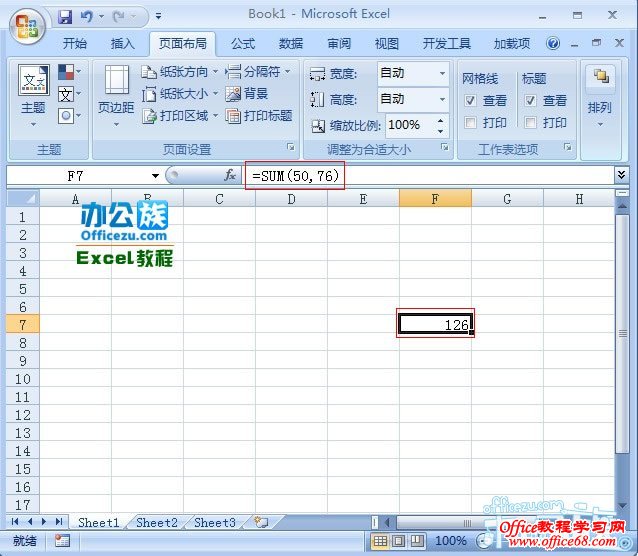
Task: Toggle headings View (查看) checkbox
Action: pos(530,101)
